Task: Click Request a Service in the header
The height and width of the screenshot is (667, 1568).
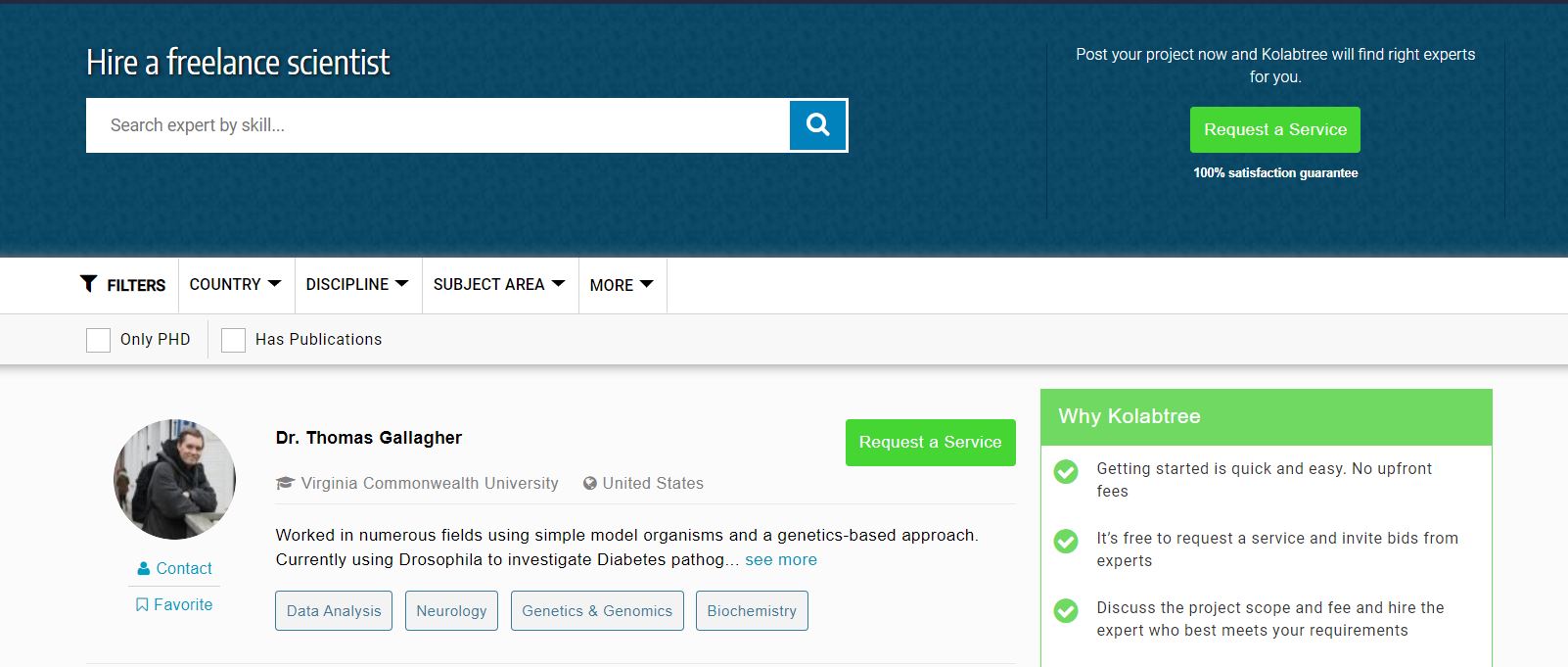Action: click(x=1274, y=129)
